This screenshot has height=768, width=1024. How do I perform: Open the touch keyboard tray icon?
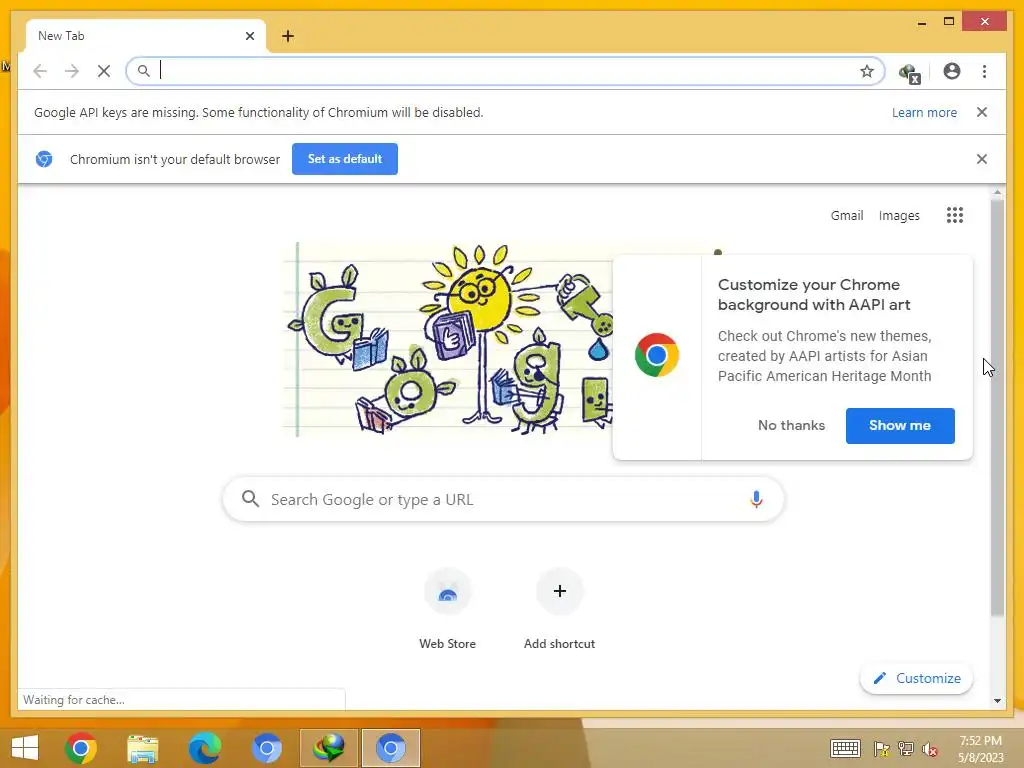tap(845, 748)
